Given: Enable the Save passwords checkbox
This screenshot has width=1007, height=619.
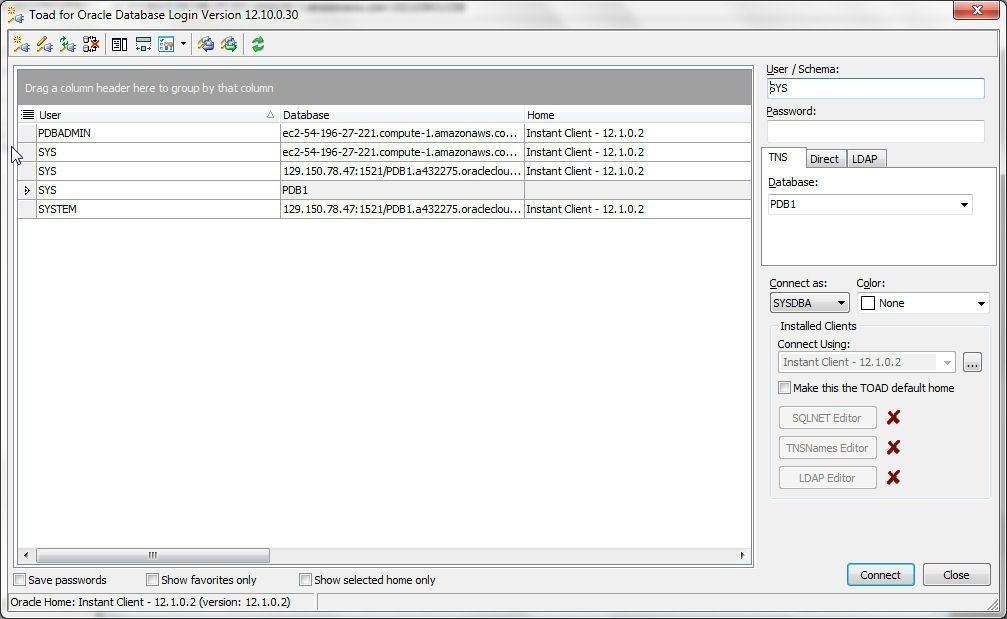Looking at the screenshot, I should (x=20, y=580).
